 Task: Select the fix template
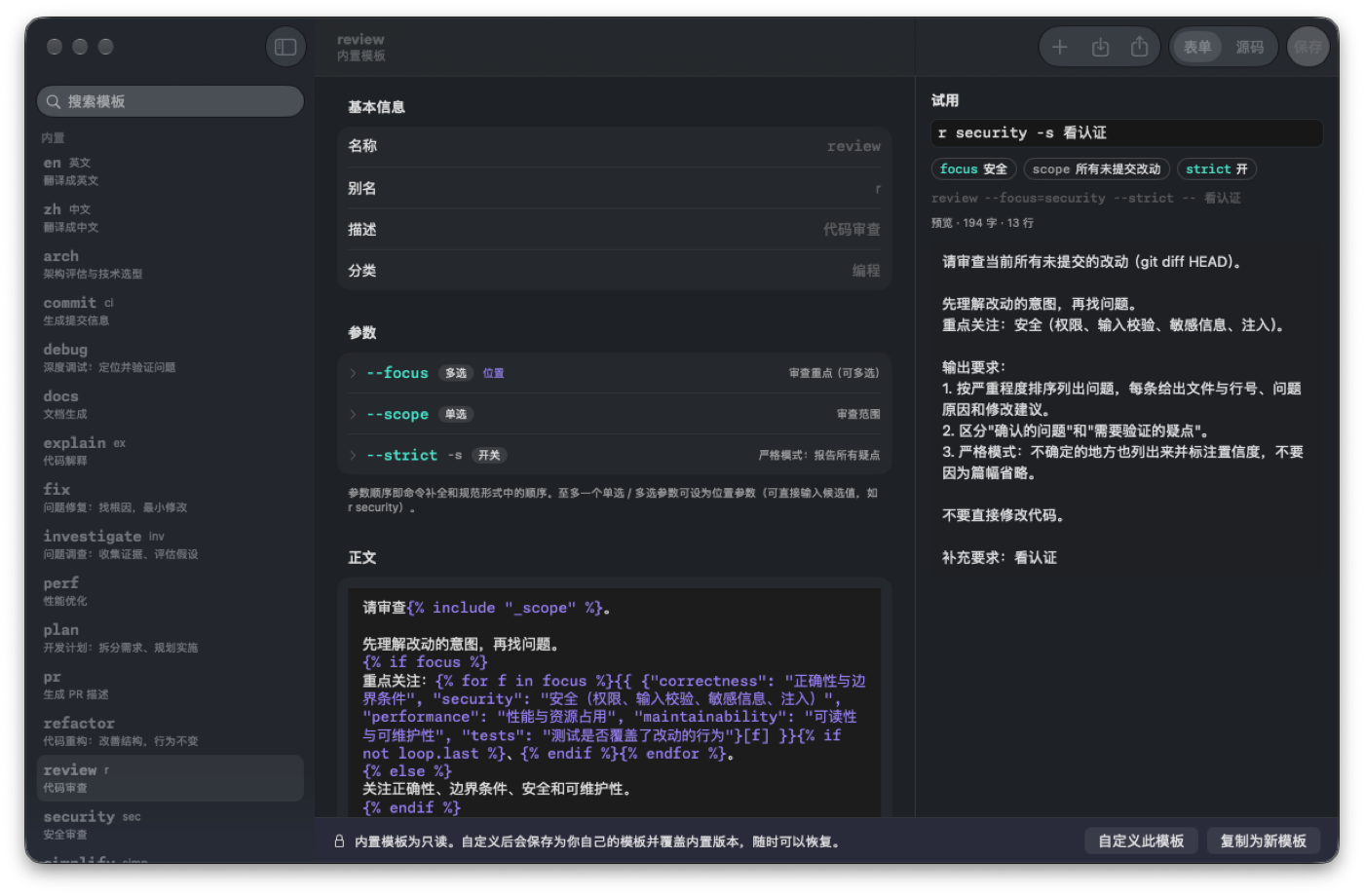[x=170, y=498]
